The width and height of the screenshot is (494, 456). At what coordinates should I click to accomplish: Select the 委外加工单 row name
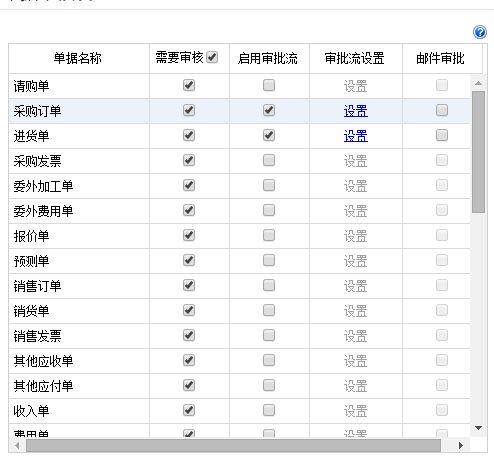point(43,186)
